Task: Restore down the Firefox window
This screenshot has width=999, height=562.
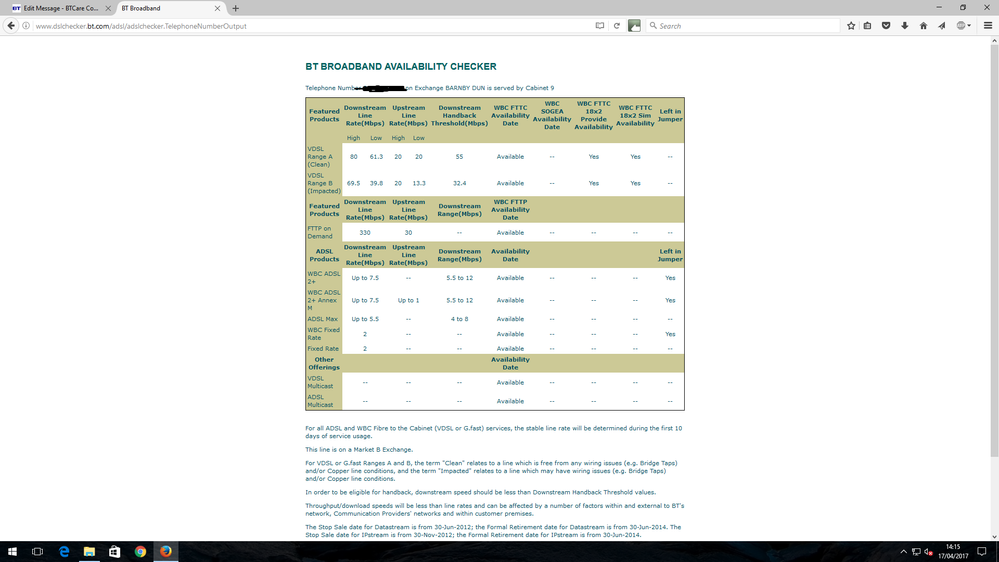Action: click(963, 8)
